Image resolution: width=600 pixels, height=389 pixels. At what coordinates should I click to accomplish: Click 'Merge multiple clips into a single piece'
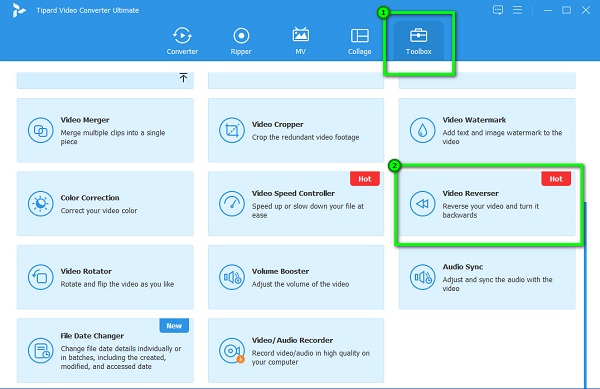[113, 137]
